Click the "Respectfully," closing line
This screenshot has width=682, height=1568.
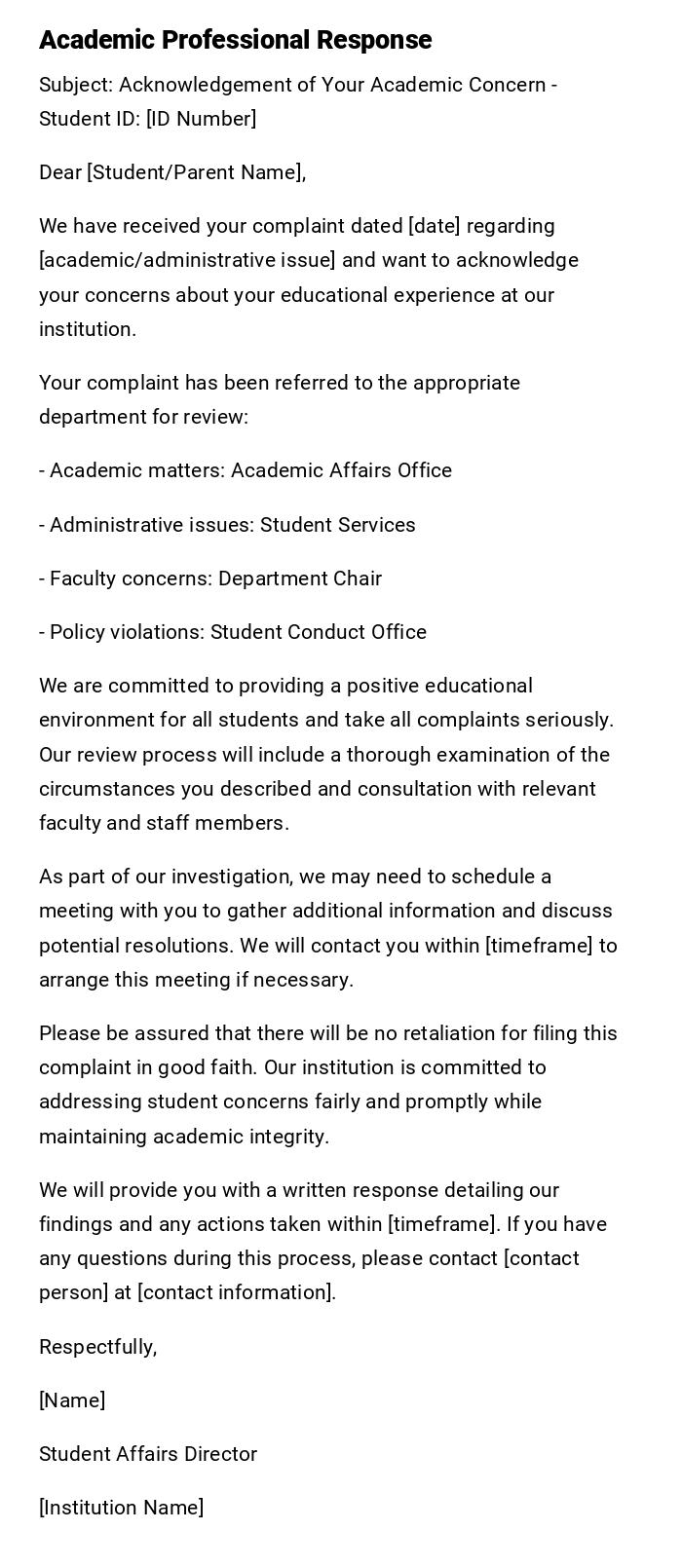[97, 1347]
